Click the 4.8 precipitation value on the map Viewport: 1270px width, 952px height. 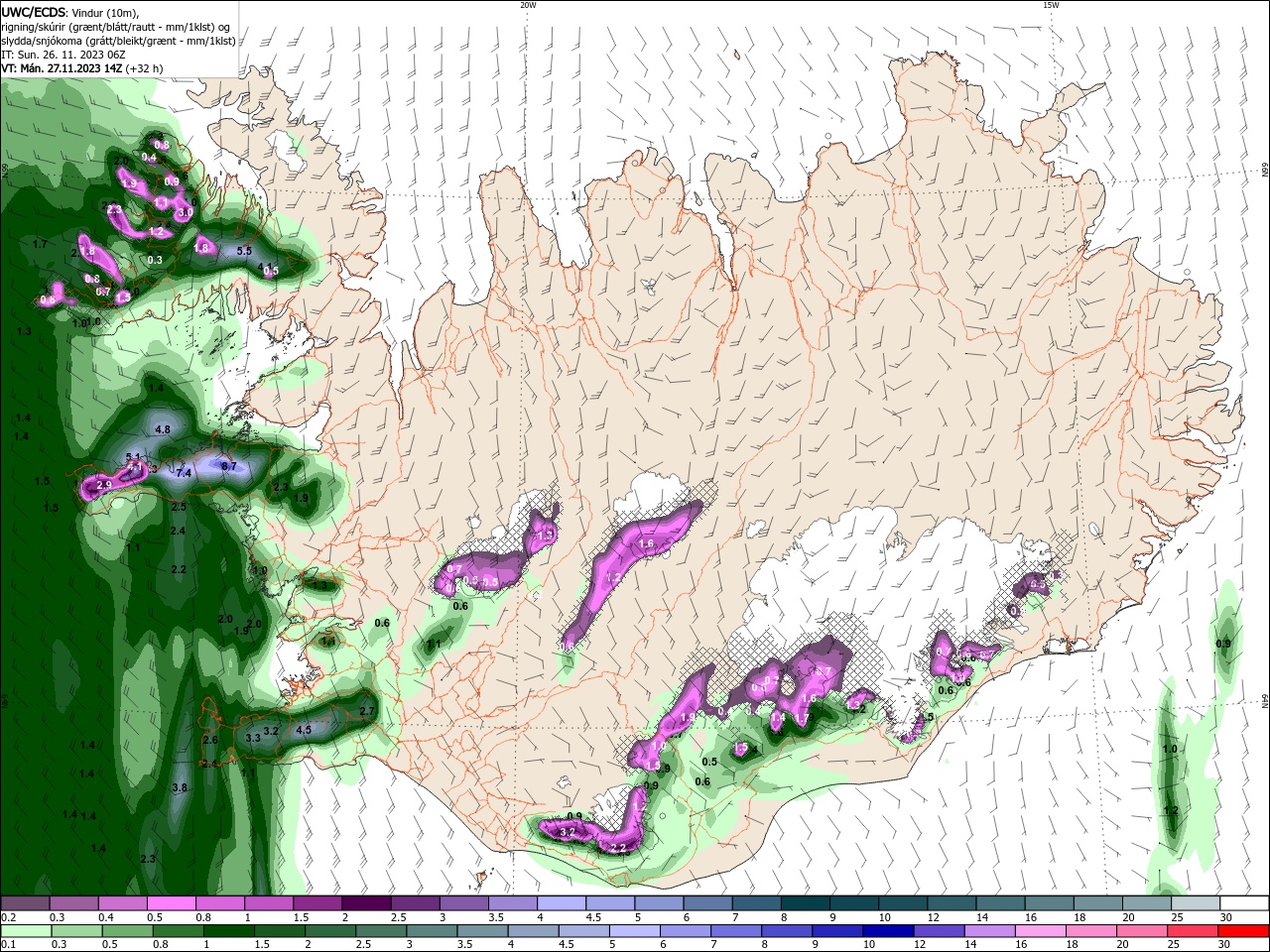click(x=164, y=429)
